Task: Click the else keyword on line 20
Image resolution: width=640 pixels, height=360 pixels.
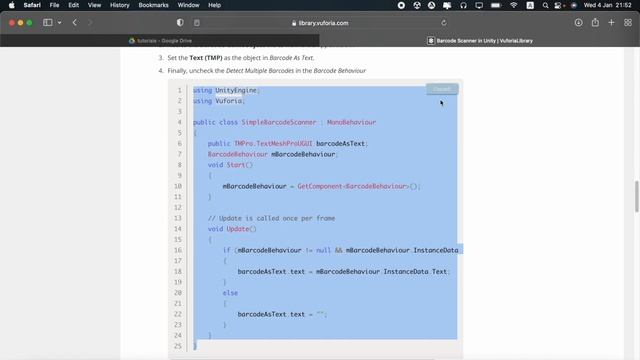Action: pyautogui.click(x=230, y=293)
